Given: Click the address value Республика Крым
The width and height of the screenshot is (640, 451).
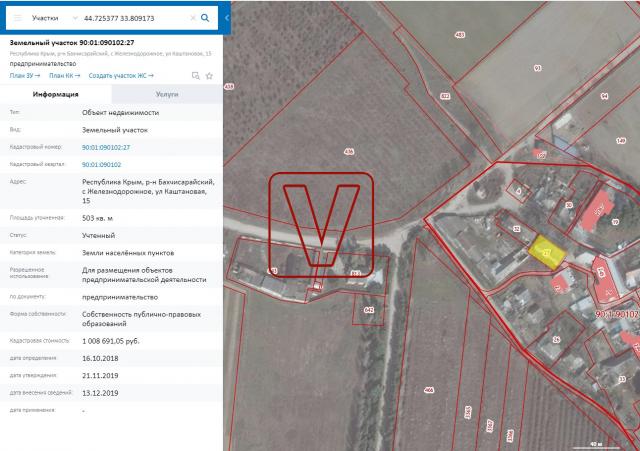Looking at the screenshot, I should (x=148, y=191).
